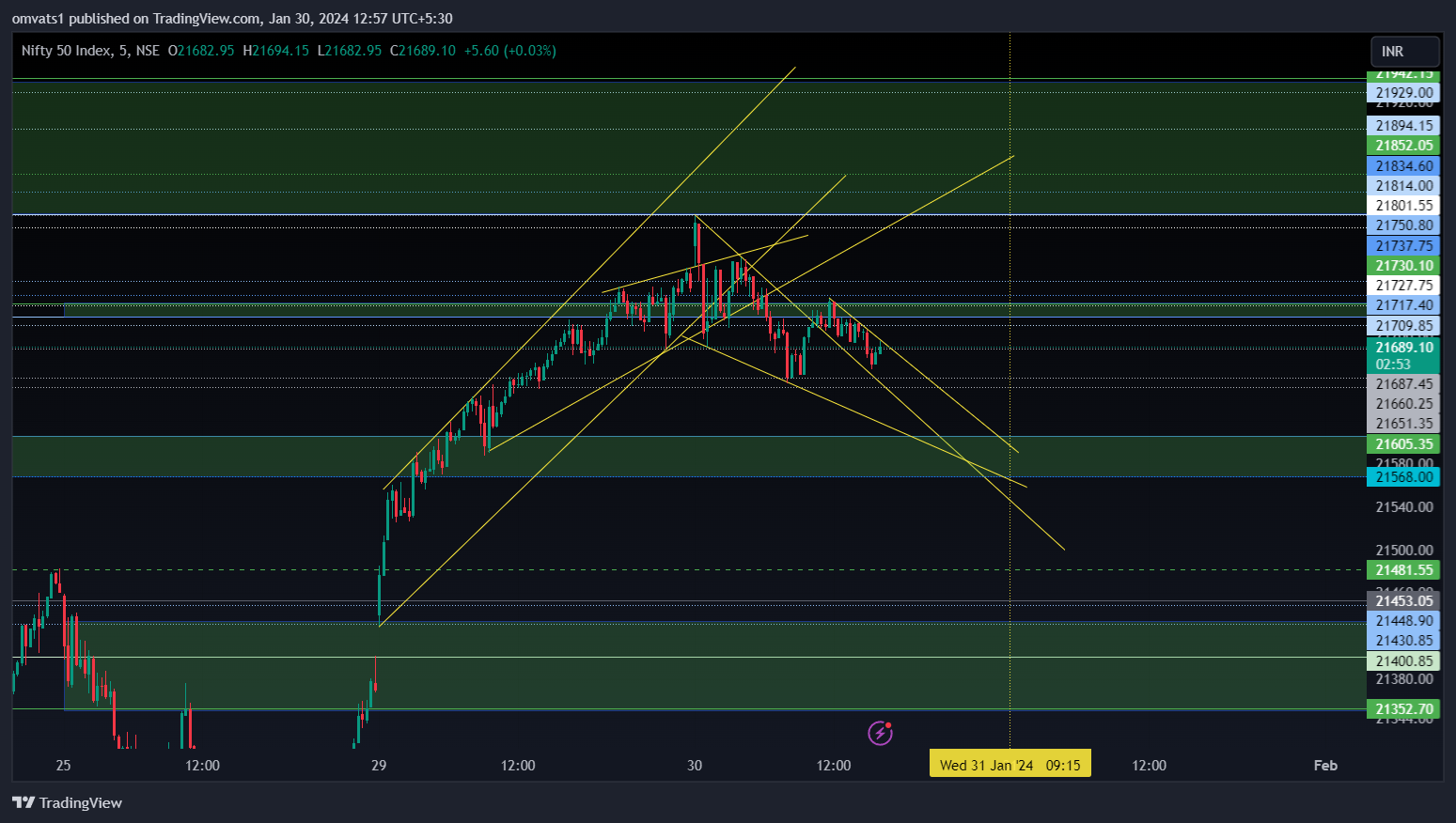1456x823 pixels.
Task: Click the low value L21682.95
Action: point(350,51)
